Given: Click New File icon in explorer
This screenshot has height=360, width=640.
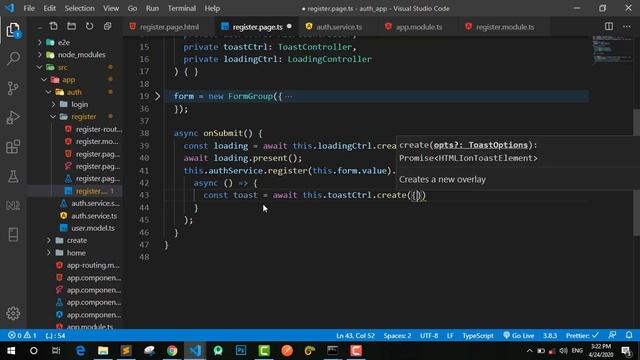Looking at the screenshot, I should click(53, 27).
